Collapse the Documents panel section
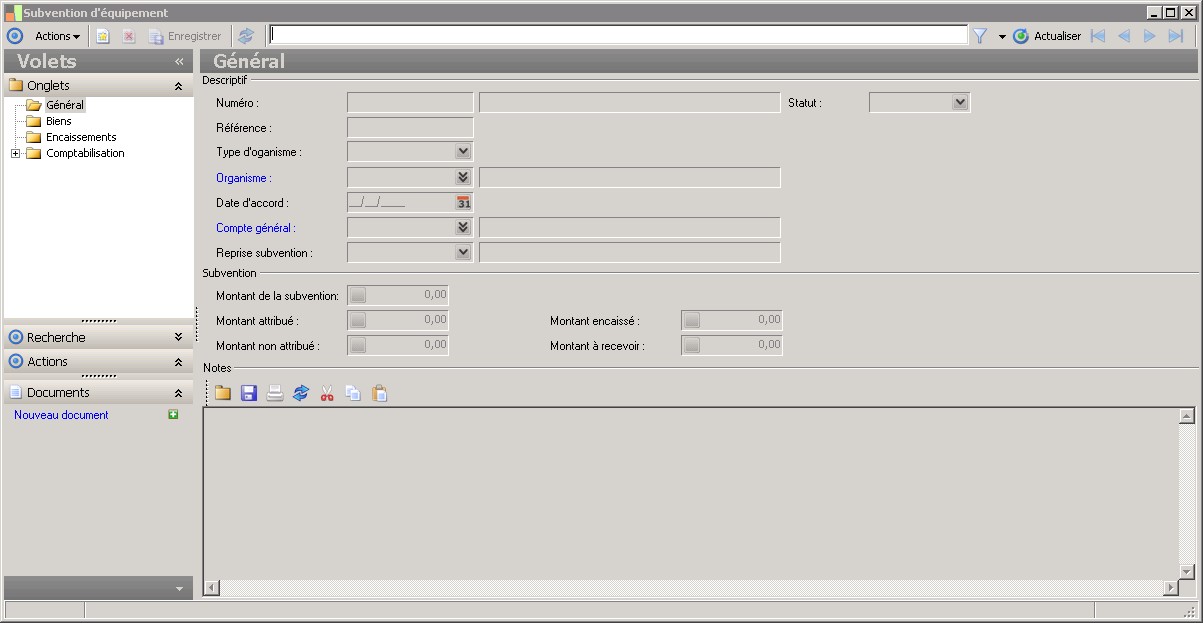The height and width of the screenshot is (623, 1203). pos(178,393)
